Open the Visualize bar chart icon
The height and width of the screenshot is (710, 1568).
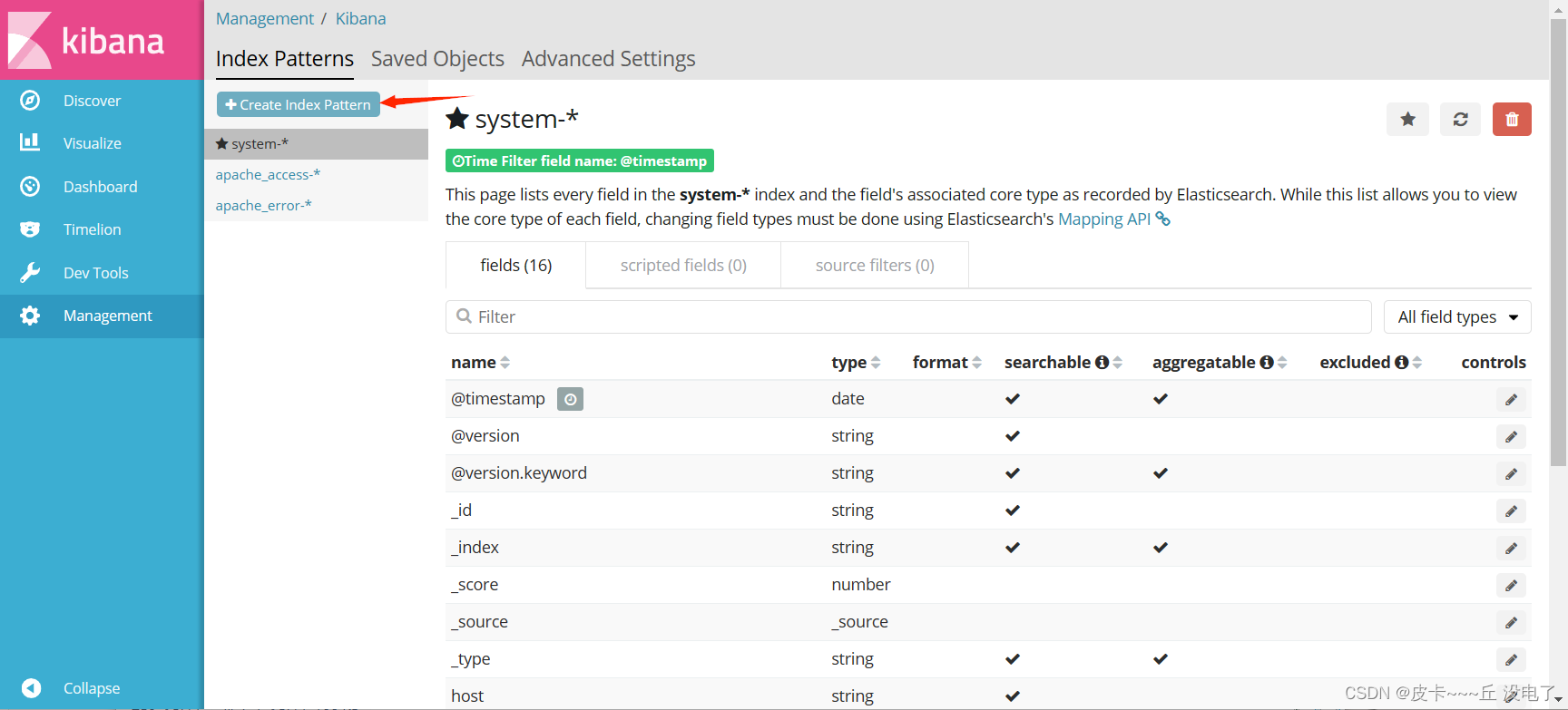point(30,142)
